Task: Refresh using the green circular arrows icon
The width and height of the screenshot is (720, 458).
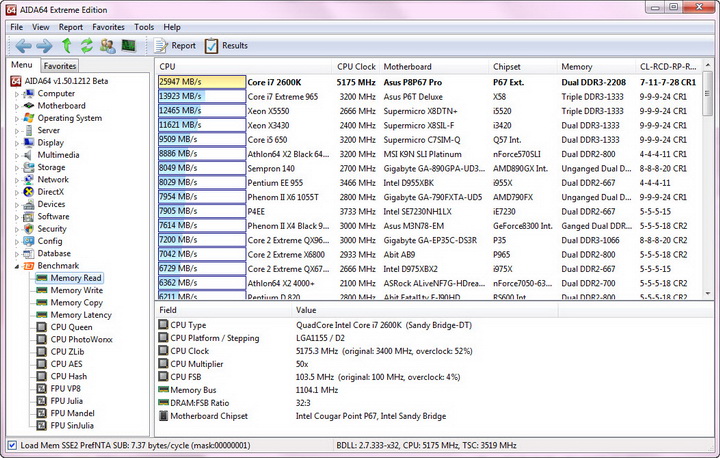Action: pos(87,45)
